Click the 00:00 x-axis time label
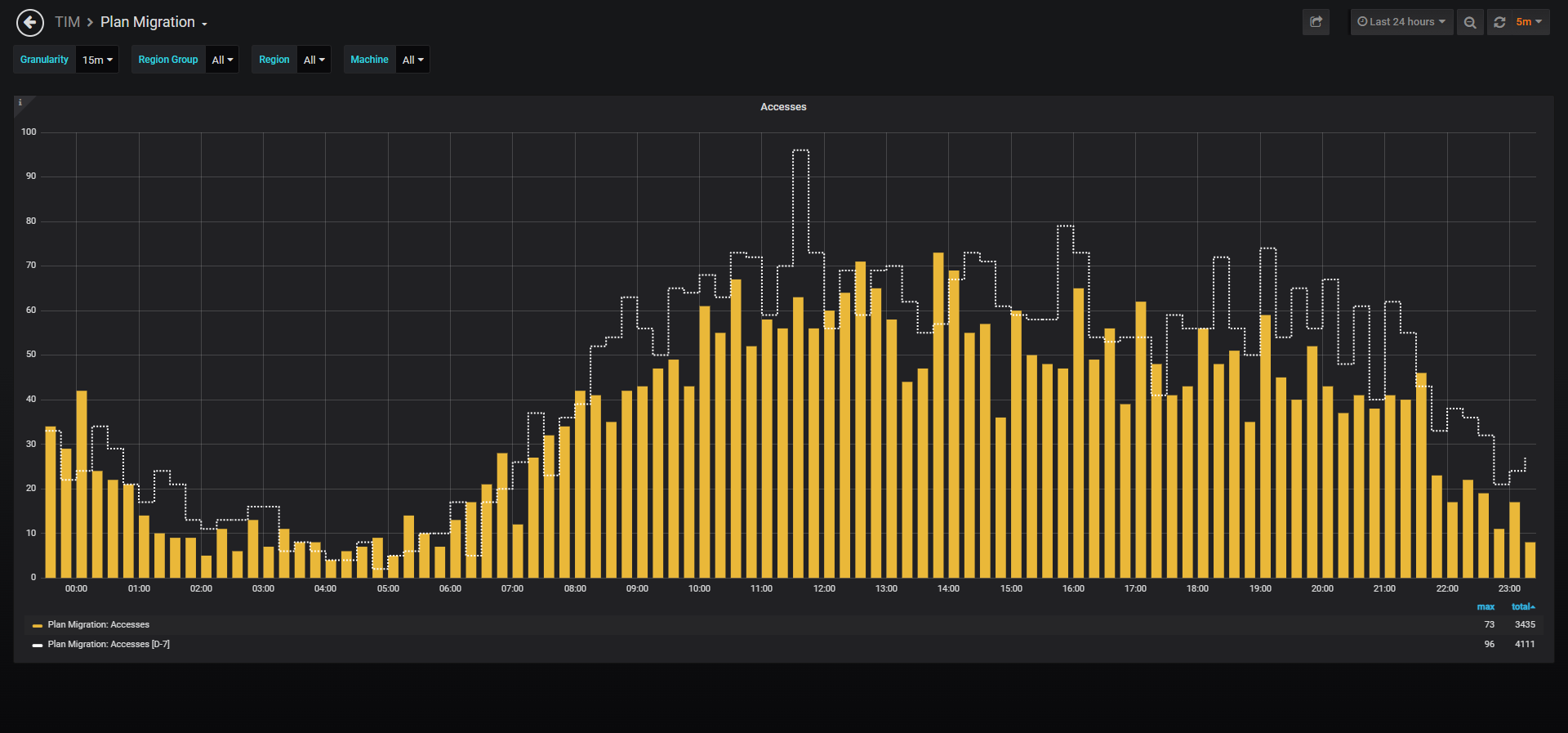 tap(76, 588)
